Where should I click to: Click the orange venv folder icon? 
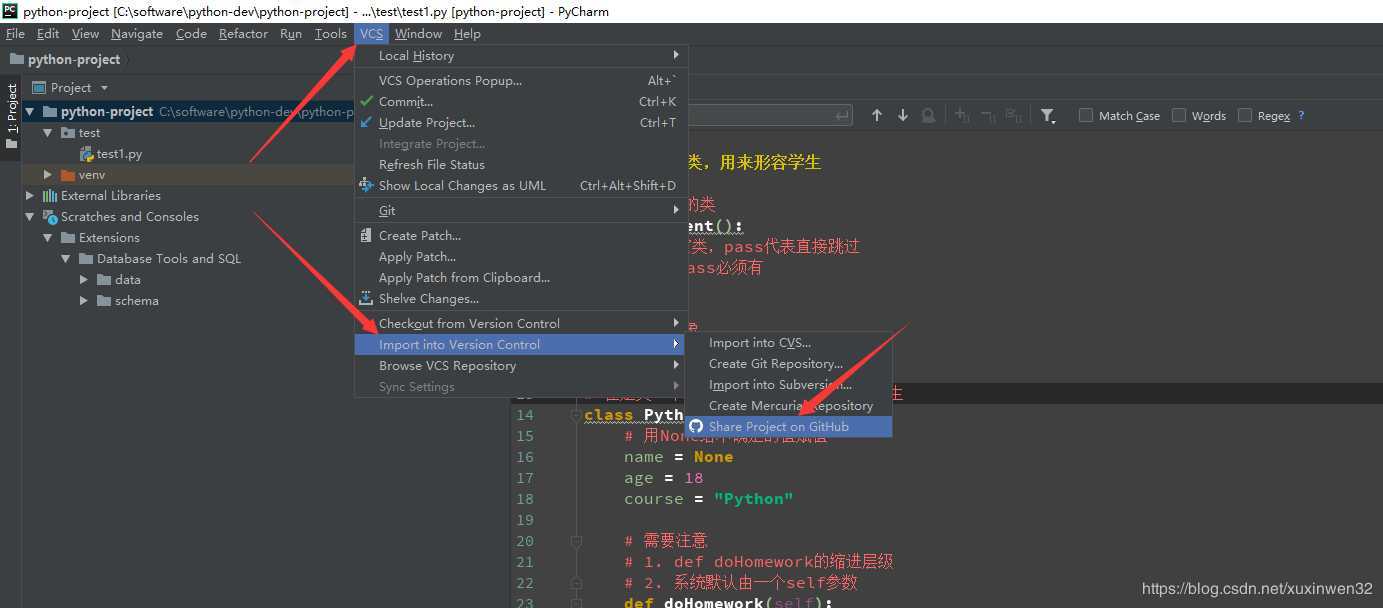click(68, 175)
